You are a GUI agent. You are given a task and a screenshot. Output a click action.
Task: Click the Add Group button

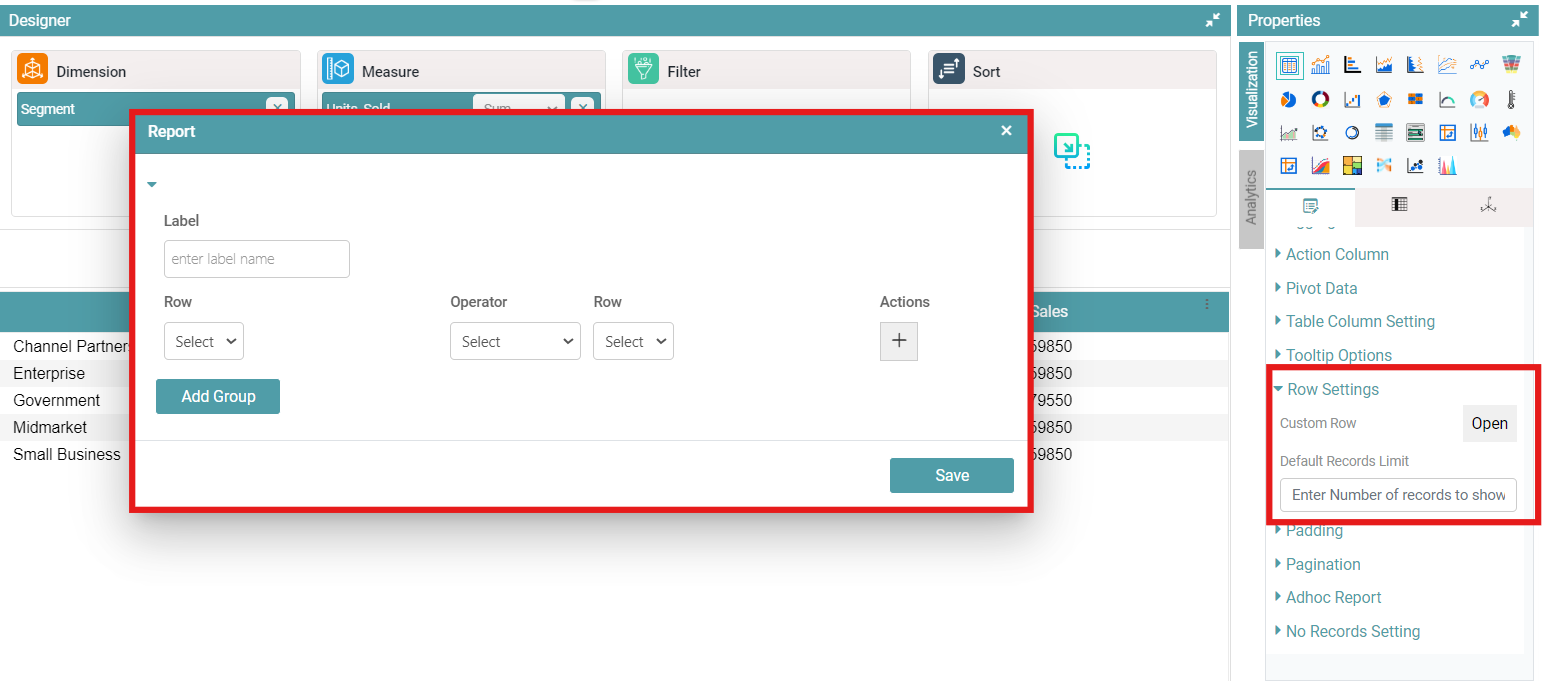(x=218, y=396)
